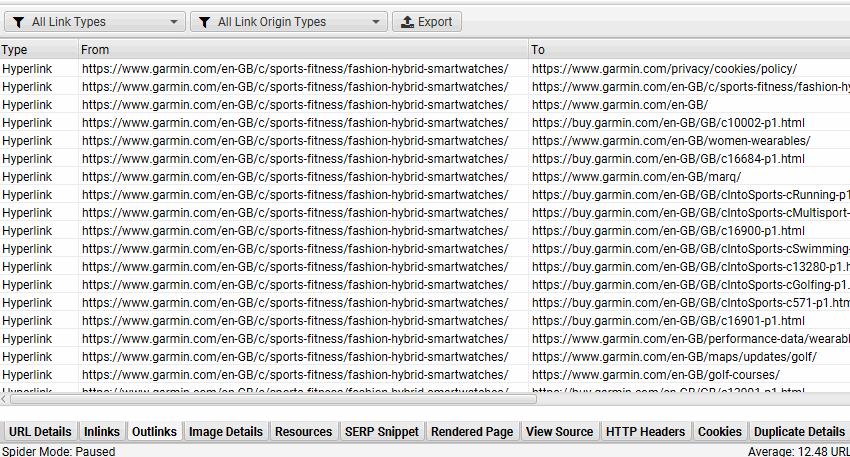Open the All Link Types filter dropdown
The image size is (850, 457).
(94, 21)
